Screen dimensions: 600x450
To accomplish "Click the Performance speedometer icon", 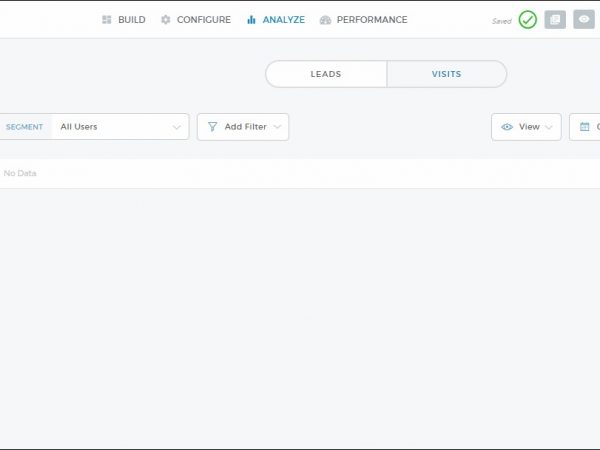I will coord(325,20).
